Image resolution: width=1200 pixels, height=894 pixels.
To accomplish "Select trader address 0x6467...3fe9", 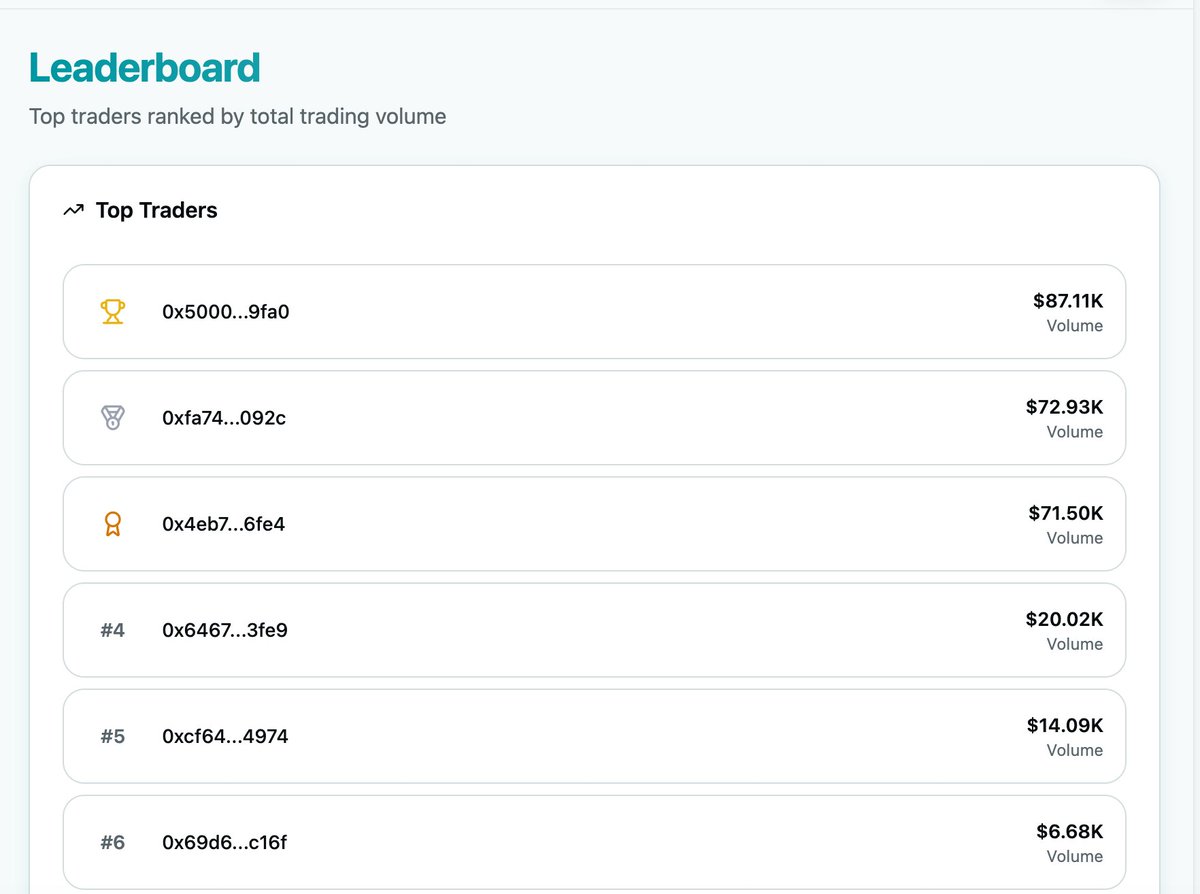I will pos(225,630).
